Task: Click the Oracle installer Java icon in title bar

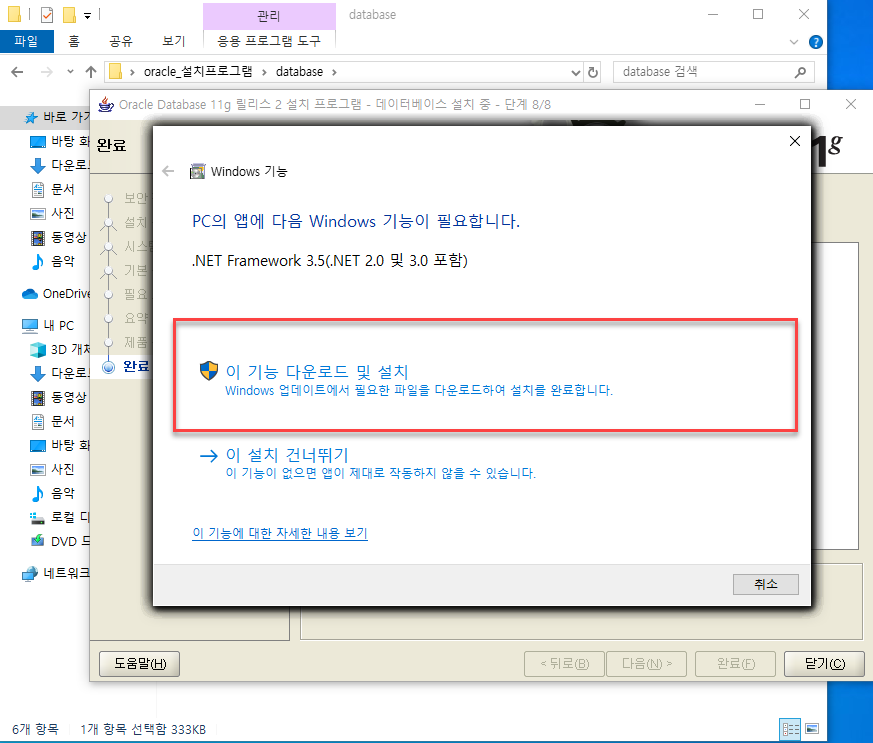Action: [106, 104]
